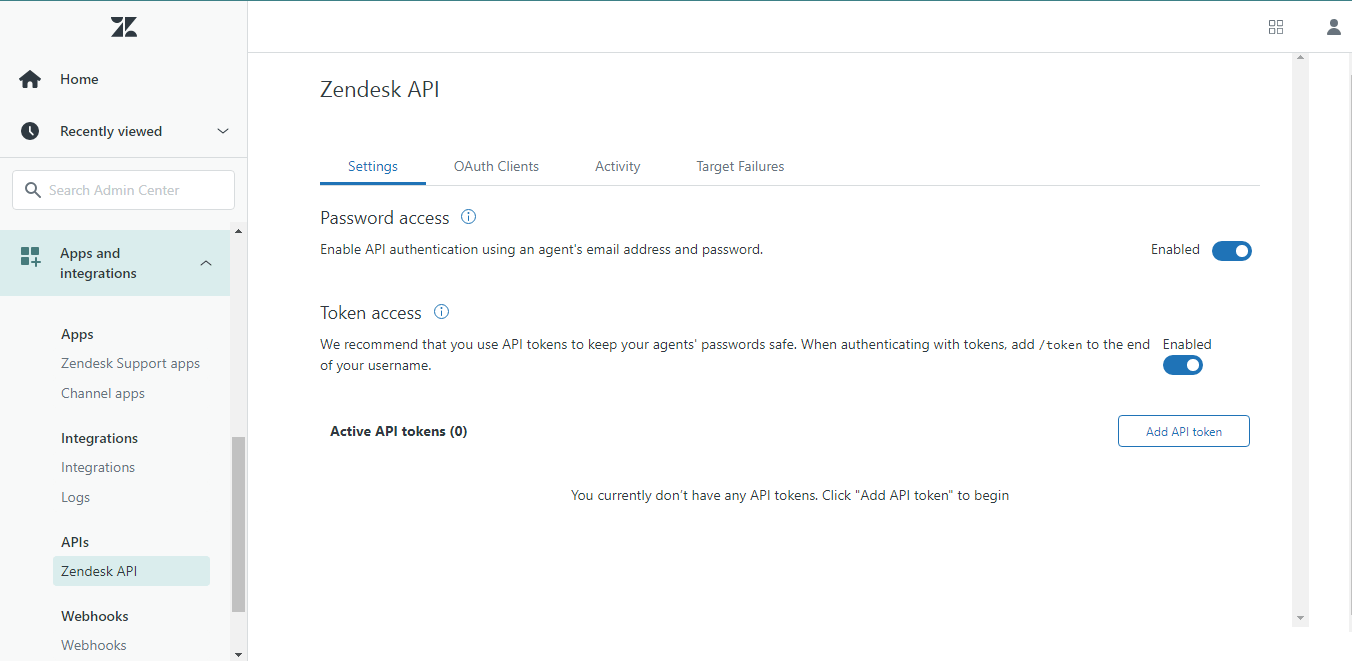Click the search magnifier icon

[34, 189]
